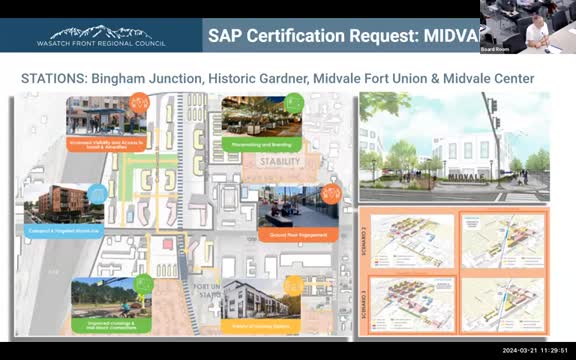Click the 'STABILITY' text on the map
The height and width of the screenshot is (360, 576).
tap(280, 161)
